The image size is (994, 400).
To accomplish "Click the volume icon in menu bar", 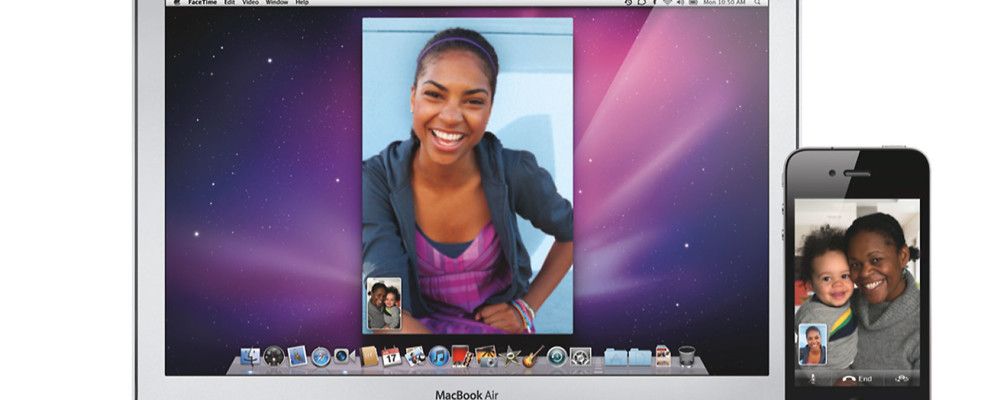I will 681,3.
